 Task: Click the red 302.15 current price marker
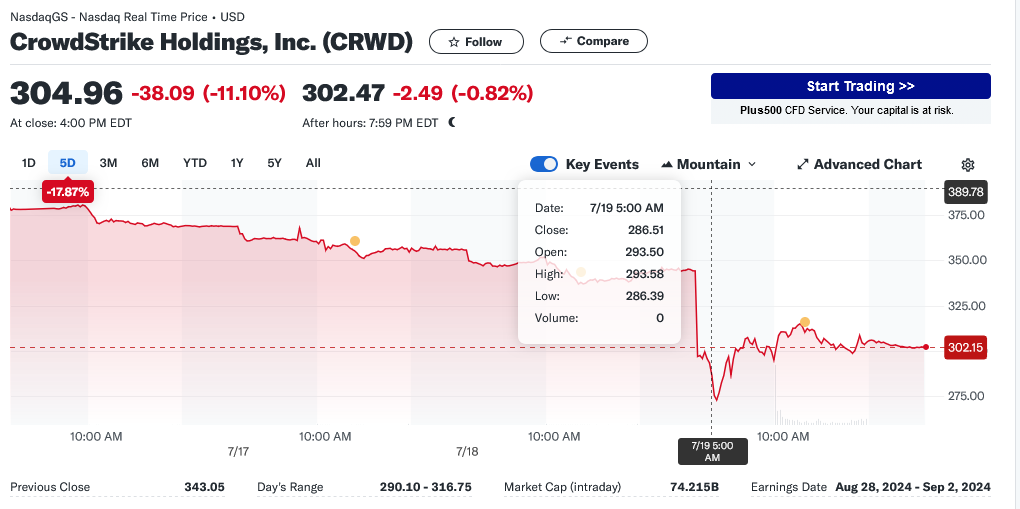pos(966,347)
